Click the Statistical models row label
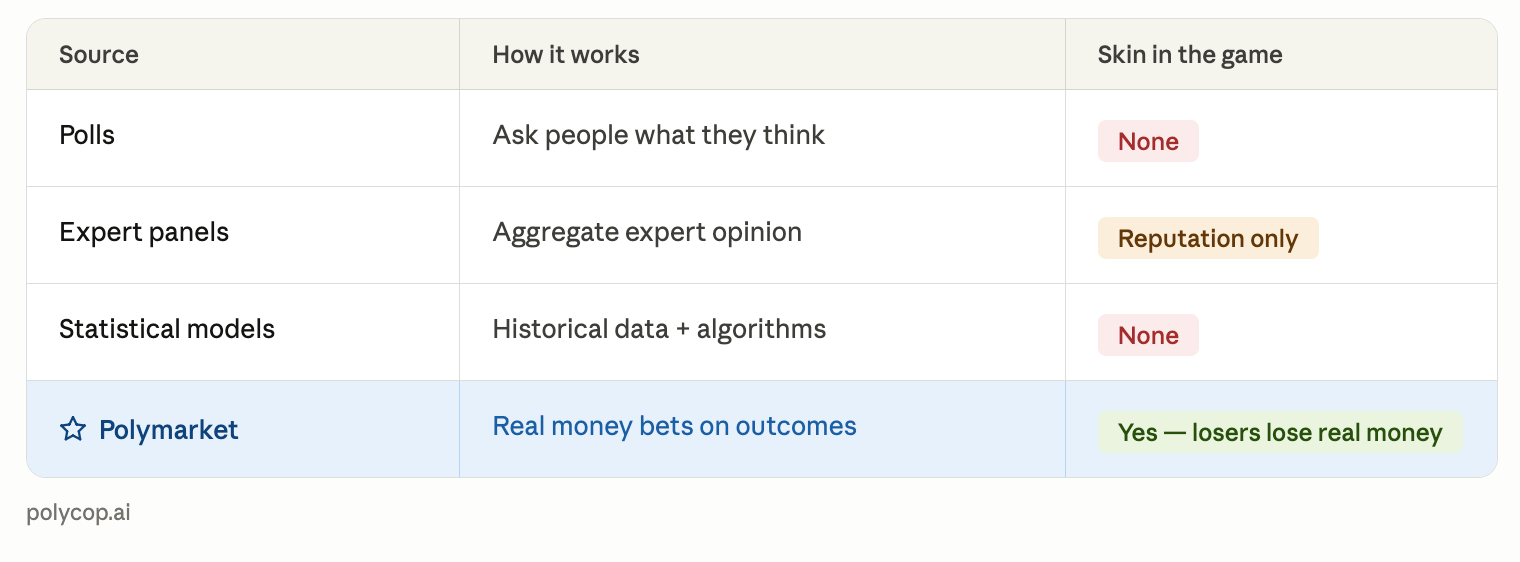Screen dimensions: 1520x562 pyautogui.click(x=167, y=329)
